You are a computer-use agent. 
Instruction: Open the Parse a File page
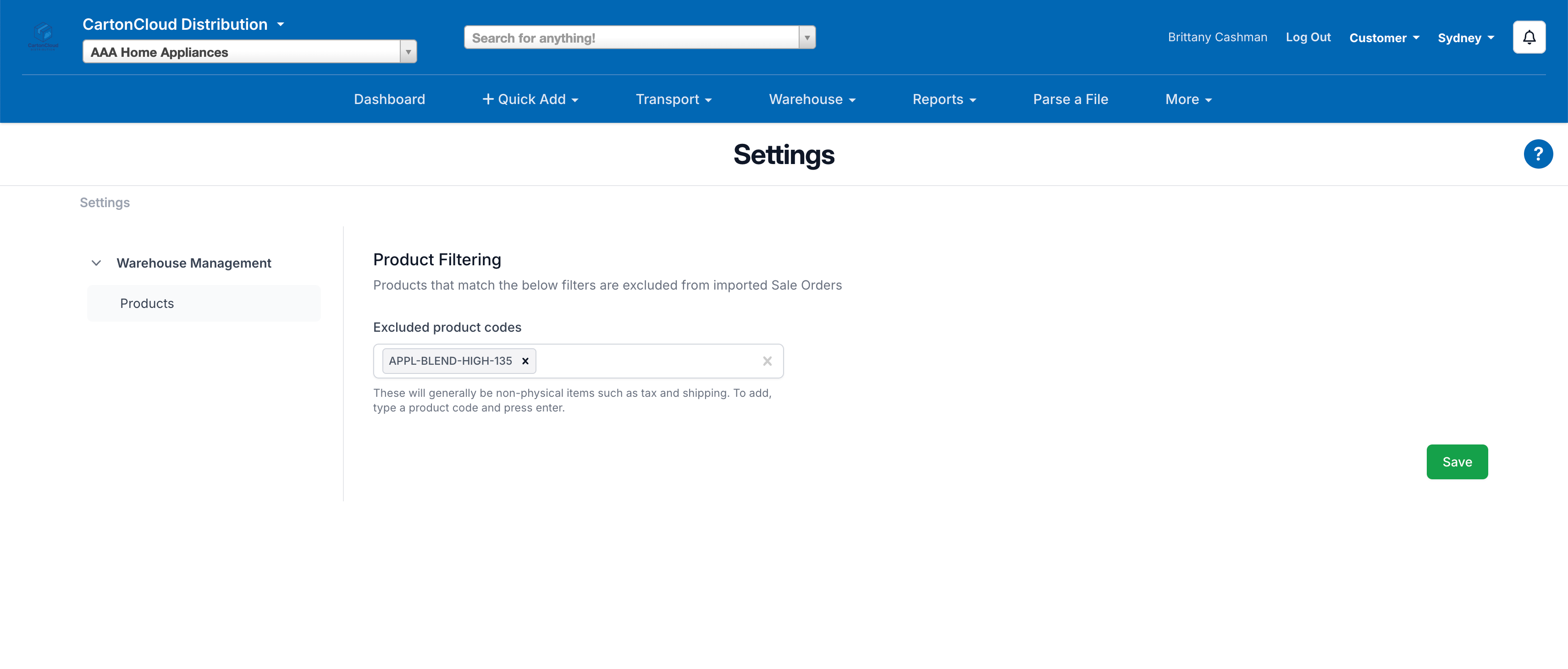pos(1070,99)
